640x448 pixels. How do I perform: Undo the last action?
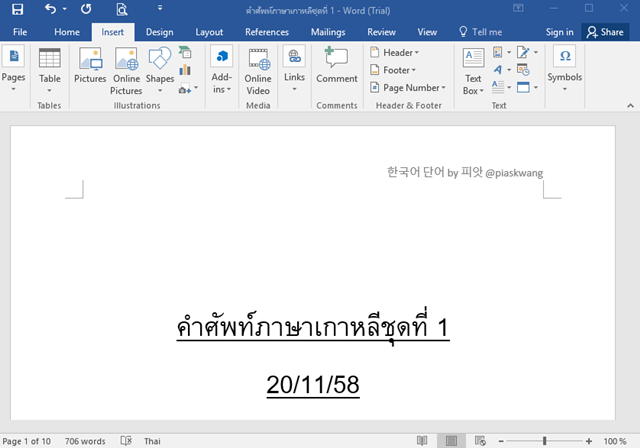tap(50, 9)
